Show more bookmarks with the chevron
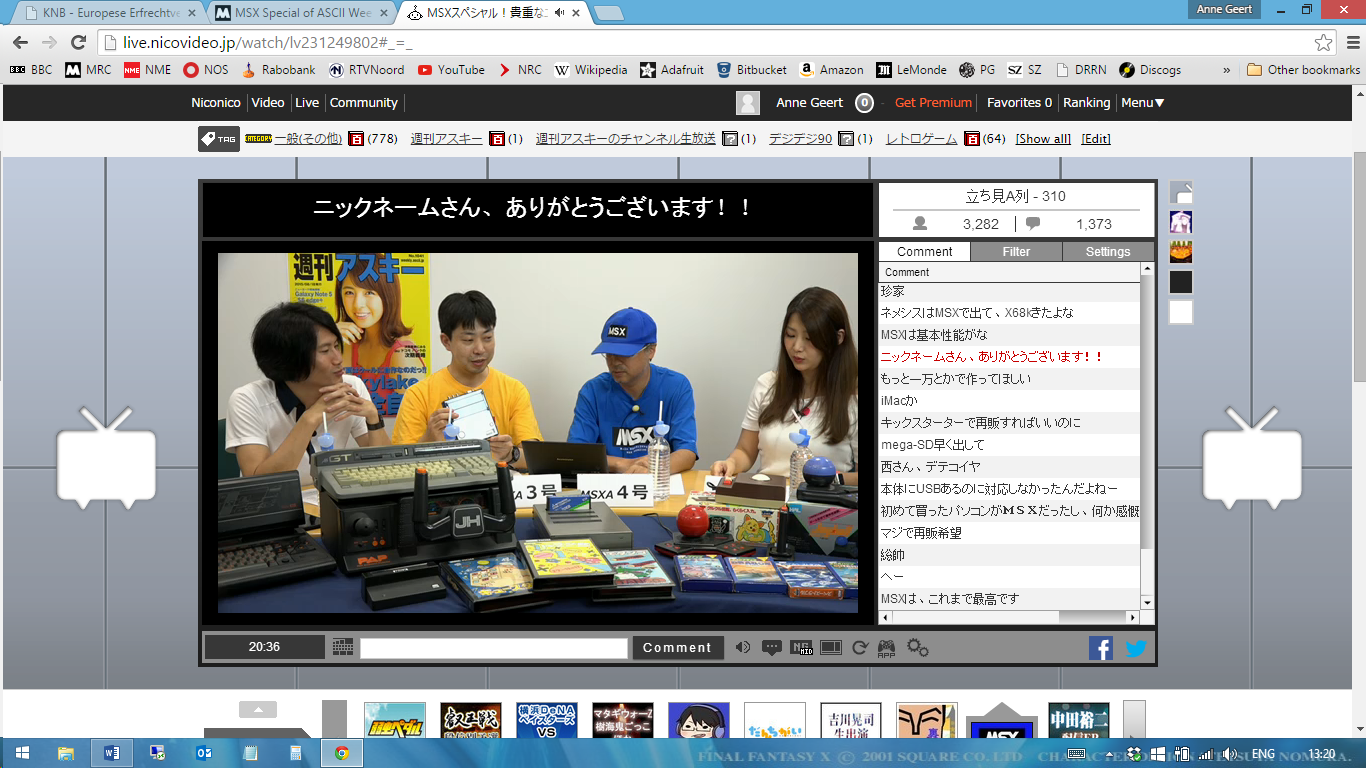Viewport: 1366px width, 768px height. click(1227, 70)
